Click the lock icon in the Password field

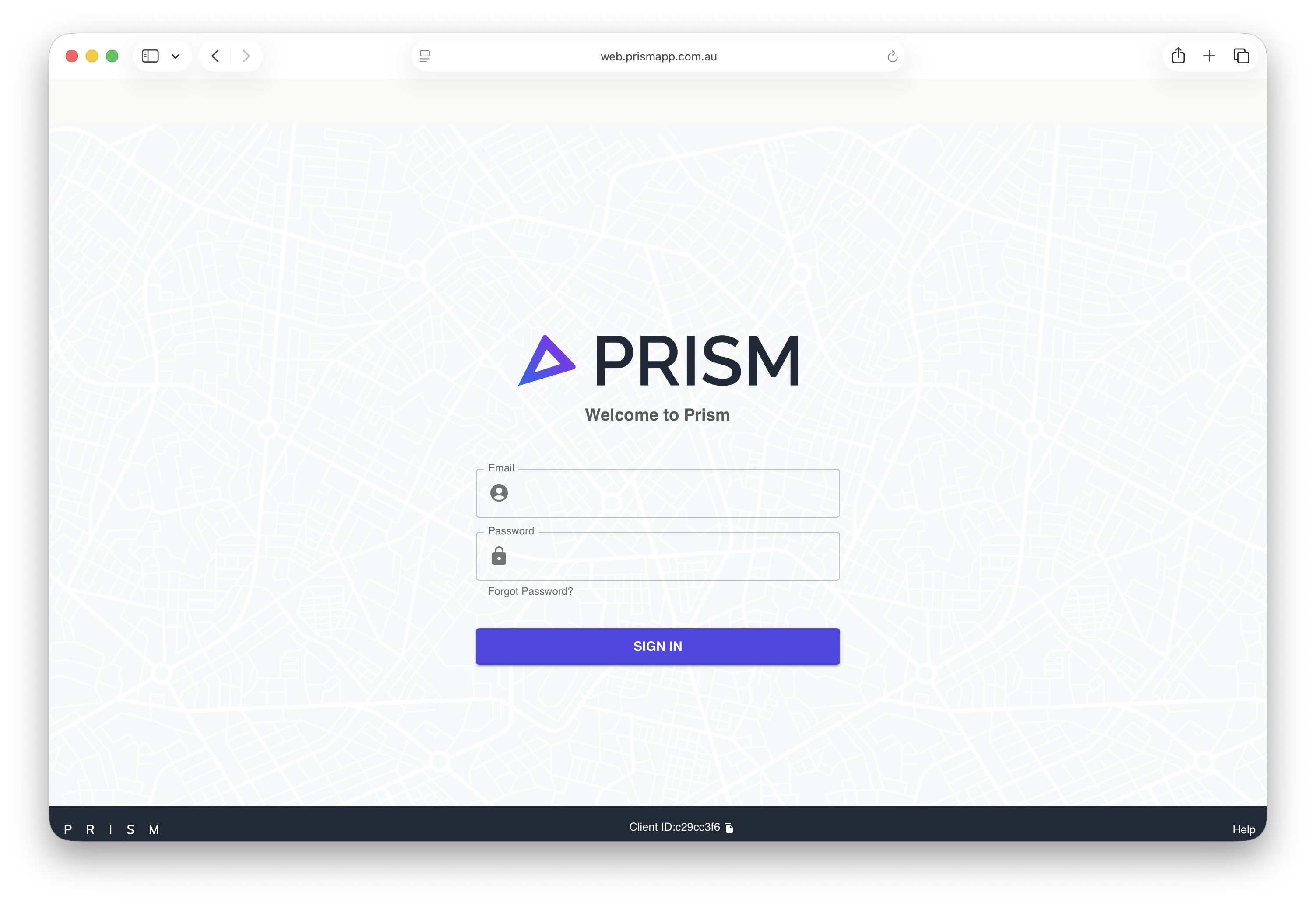(x=499, y=556)
